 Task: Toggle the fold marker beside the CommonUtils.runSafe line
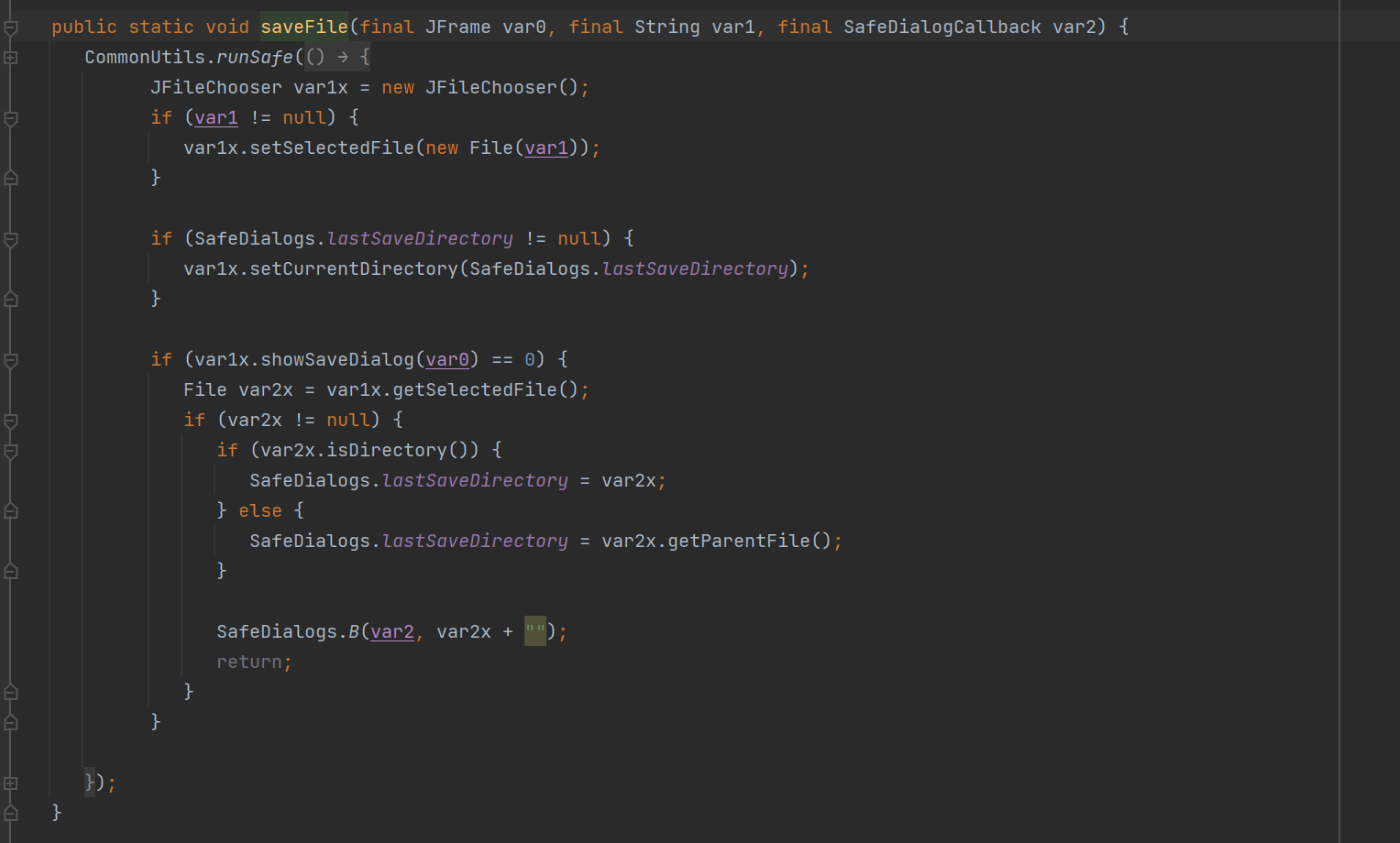point(11,58)
